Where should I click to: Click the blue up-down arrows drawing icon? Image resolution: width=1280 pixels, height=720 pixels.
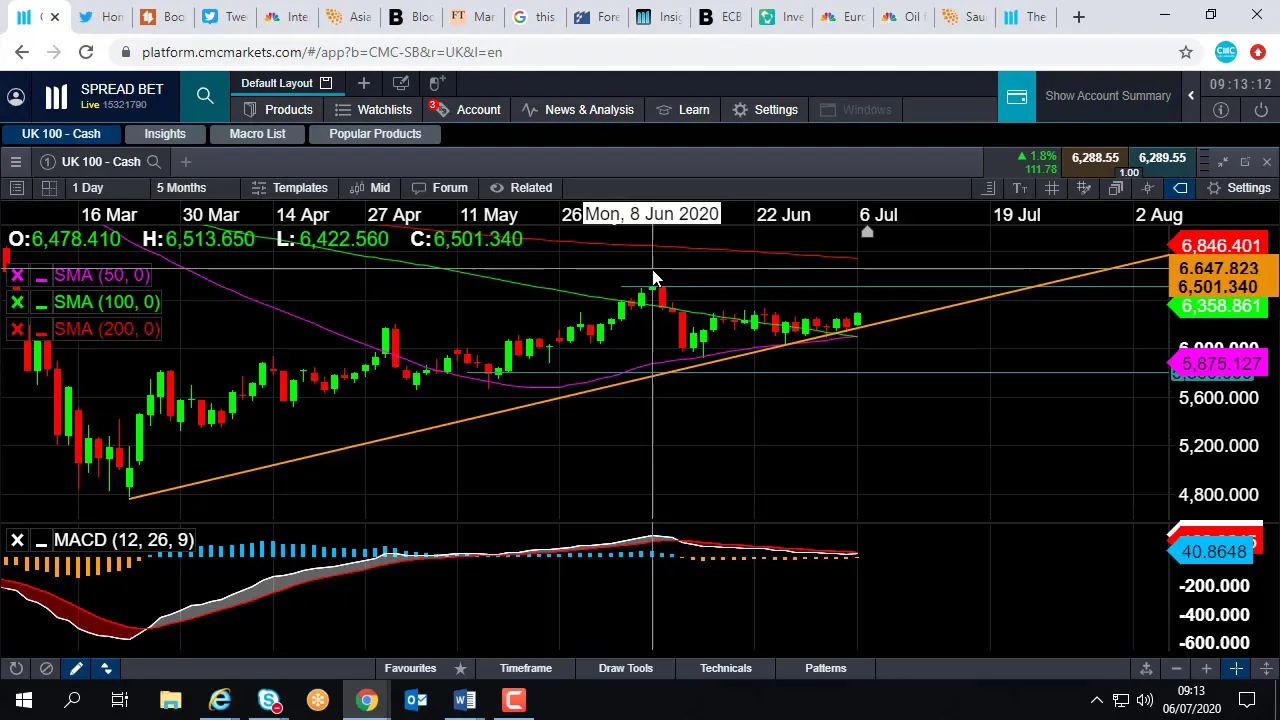click(106, 668)
